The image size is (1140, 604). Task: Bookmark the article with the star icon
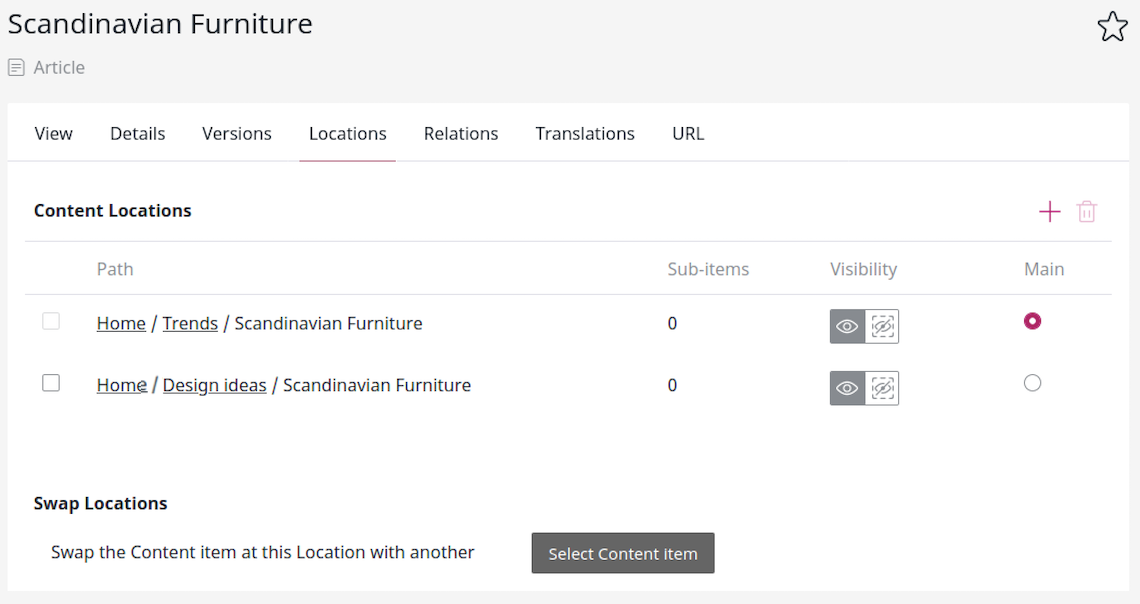[1112, 28]
